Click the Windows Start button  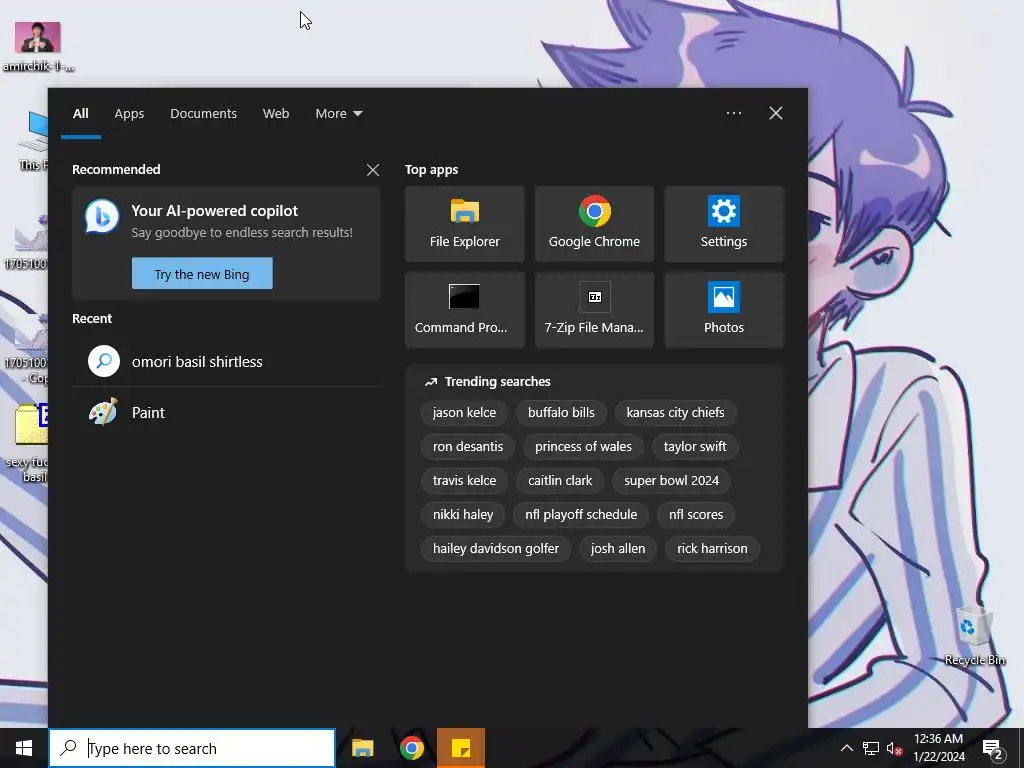click(24, 748)
